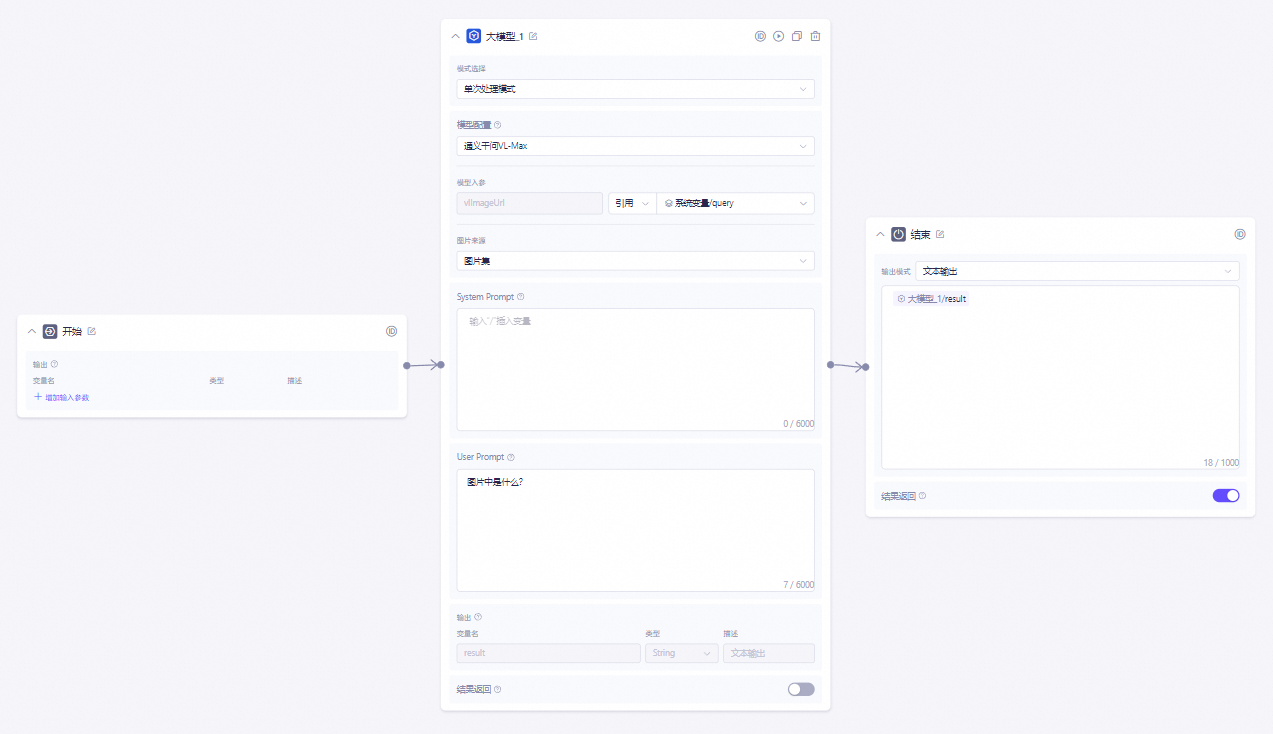Click the result variable name field

pyautogui.click(x=548, y=653)
